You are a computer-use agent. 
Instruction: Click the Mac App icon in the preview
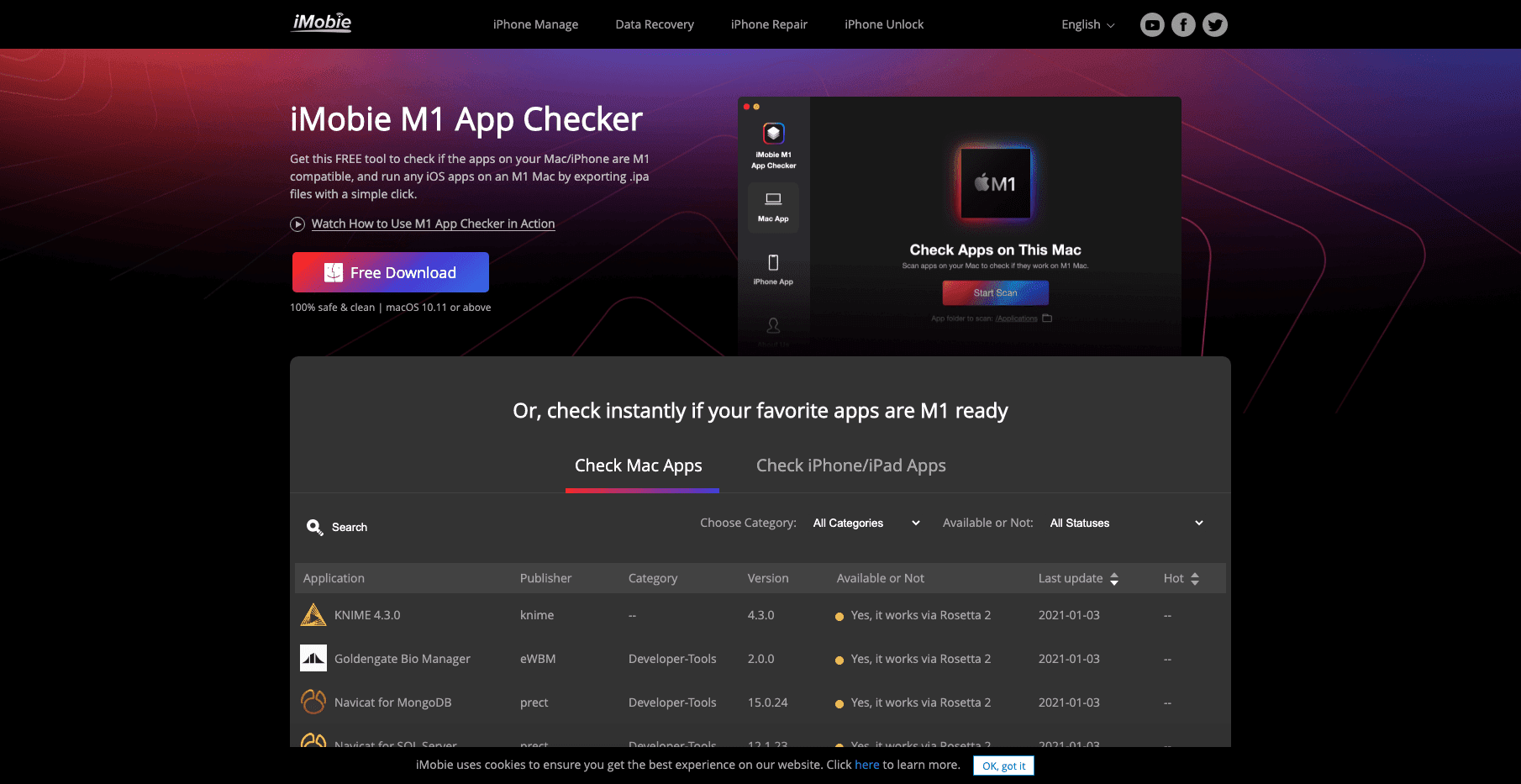[773, 199]
